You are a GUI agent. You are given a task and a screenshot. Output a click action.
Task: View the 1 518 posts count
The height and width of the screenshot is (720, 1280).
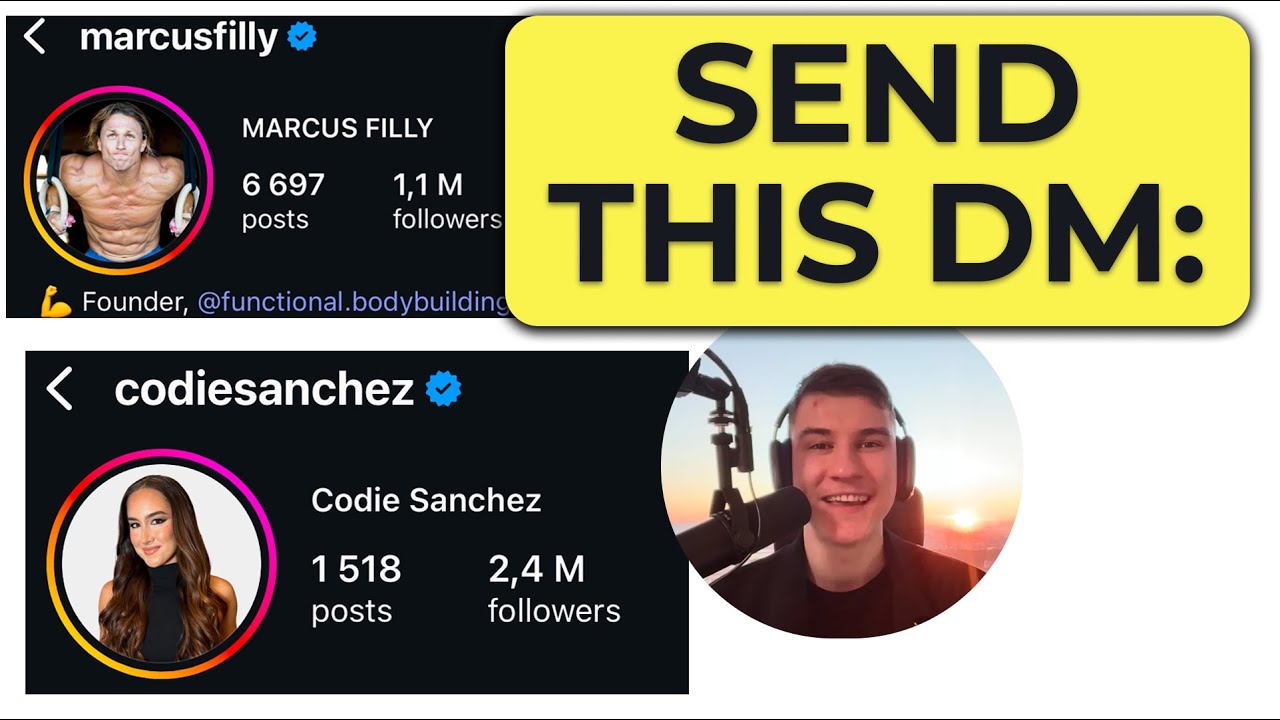tap(356, 587)
